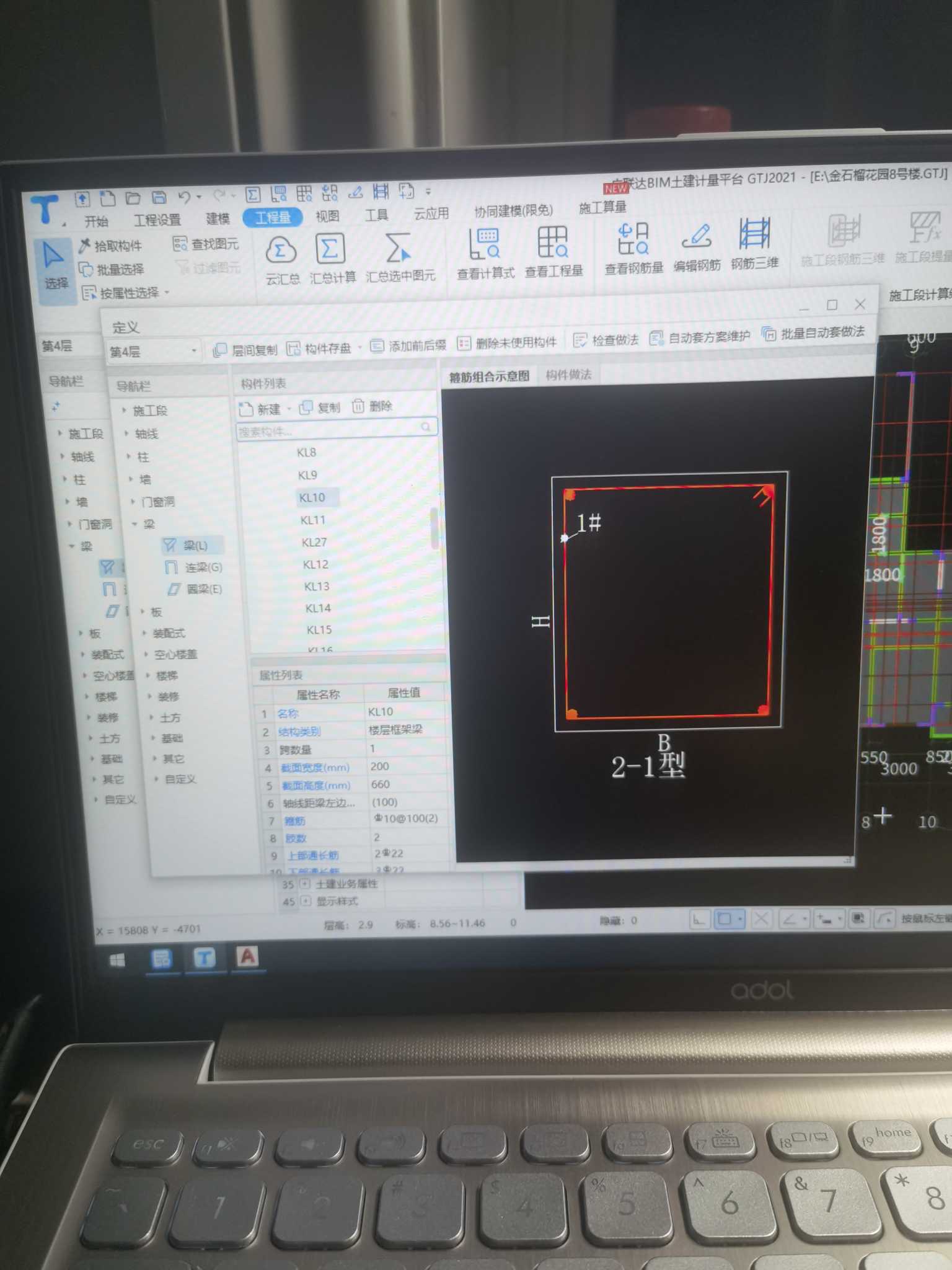Click the Windows Start button
This screenshot has height=1270, width=952.
pos(117,961)
